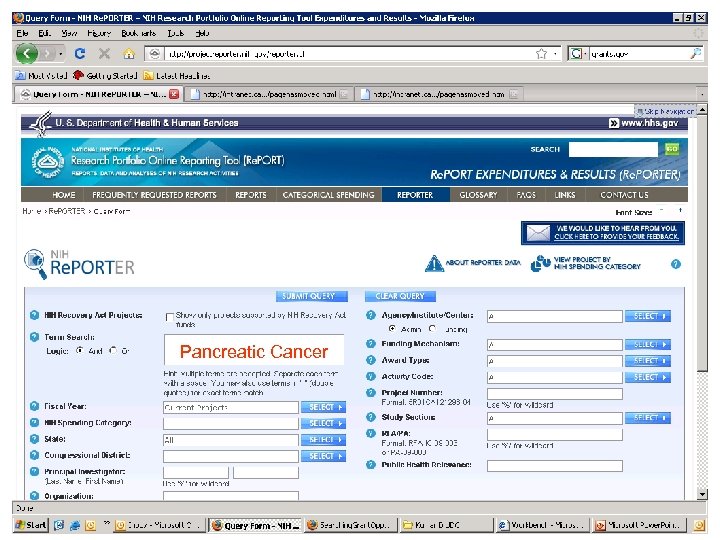Stop loading with the X toolbar icon

coord(104,54)
